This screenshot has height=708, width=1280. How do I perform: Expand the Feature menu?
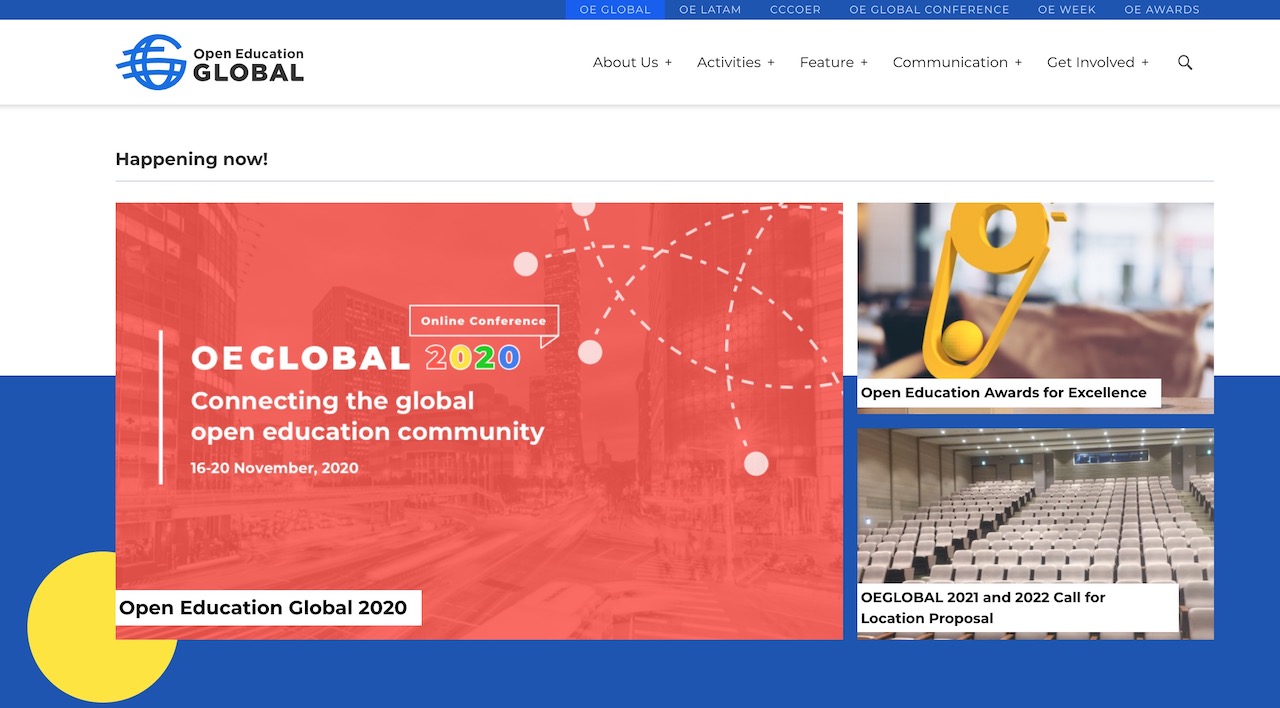coord(834,62)
